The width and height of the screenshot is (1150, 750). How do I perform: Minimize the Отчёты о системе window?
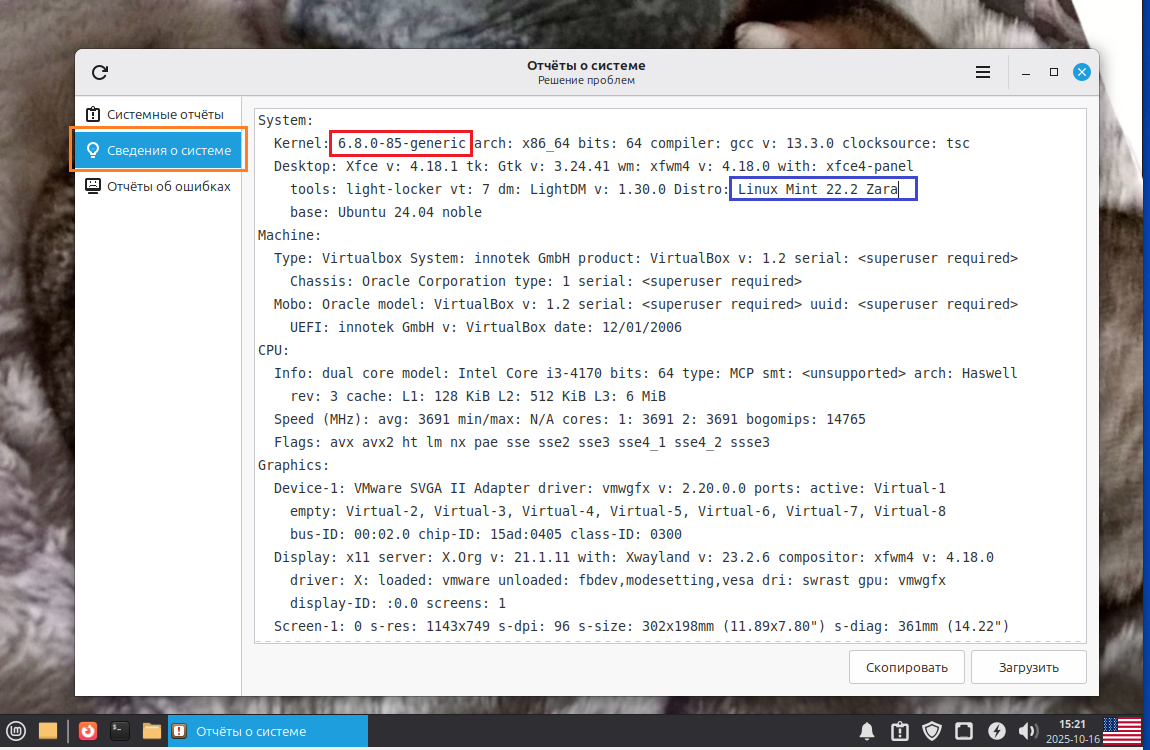click(x=1026, y=72)
